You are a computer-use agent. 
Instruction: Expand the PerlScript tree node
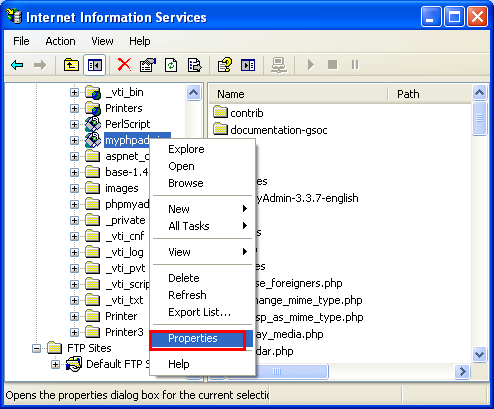pos(74,124)
